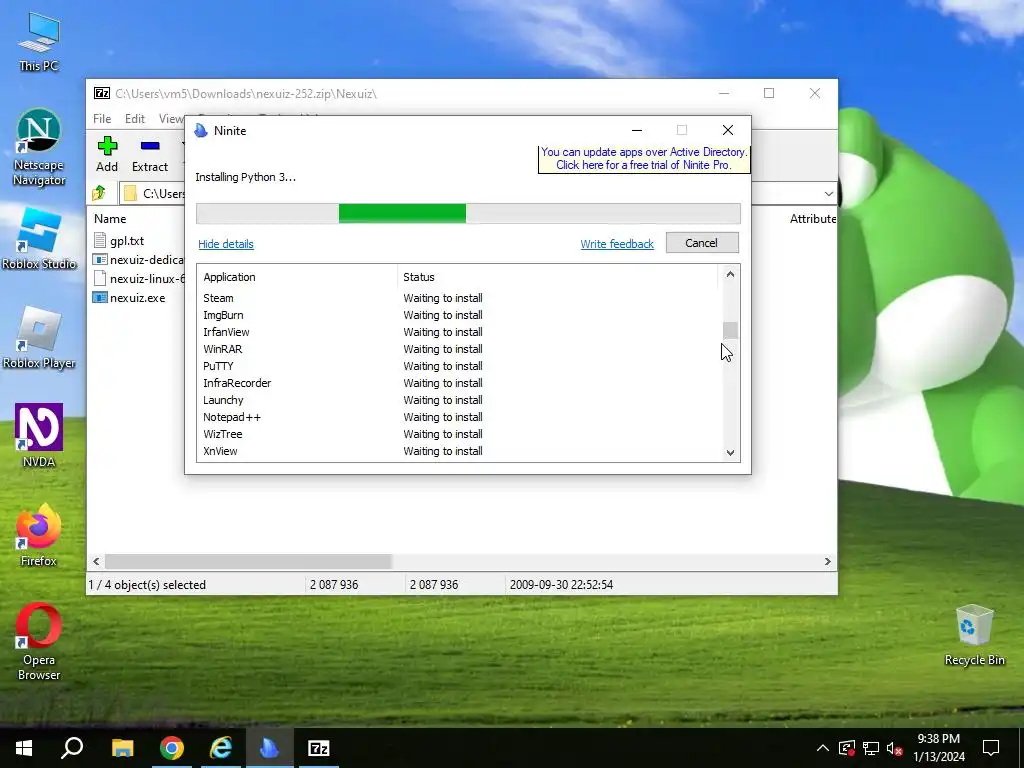Click the 7-Zip horizontal scrollbar thumb
Viewport: 1024px width, 768px height.
[x=248, y=561]
